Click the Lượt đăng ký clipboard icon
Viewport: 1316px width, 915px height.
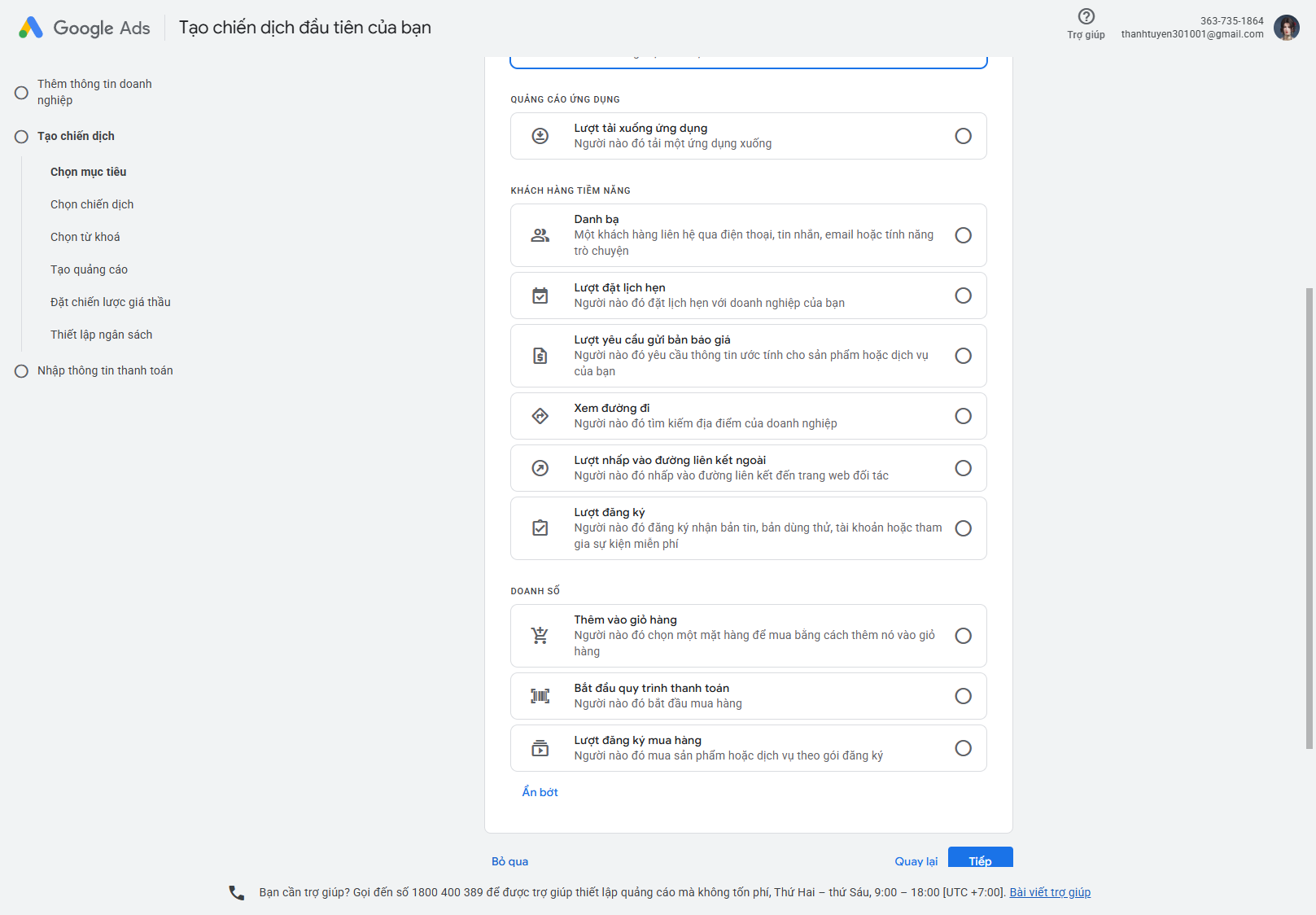coord(540,528)
